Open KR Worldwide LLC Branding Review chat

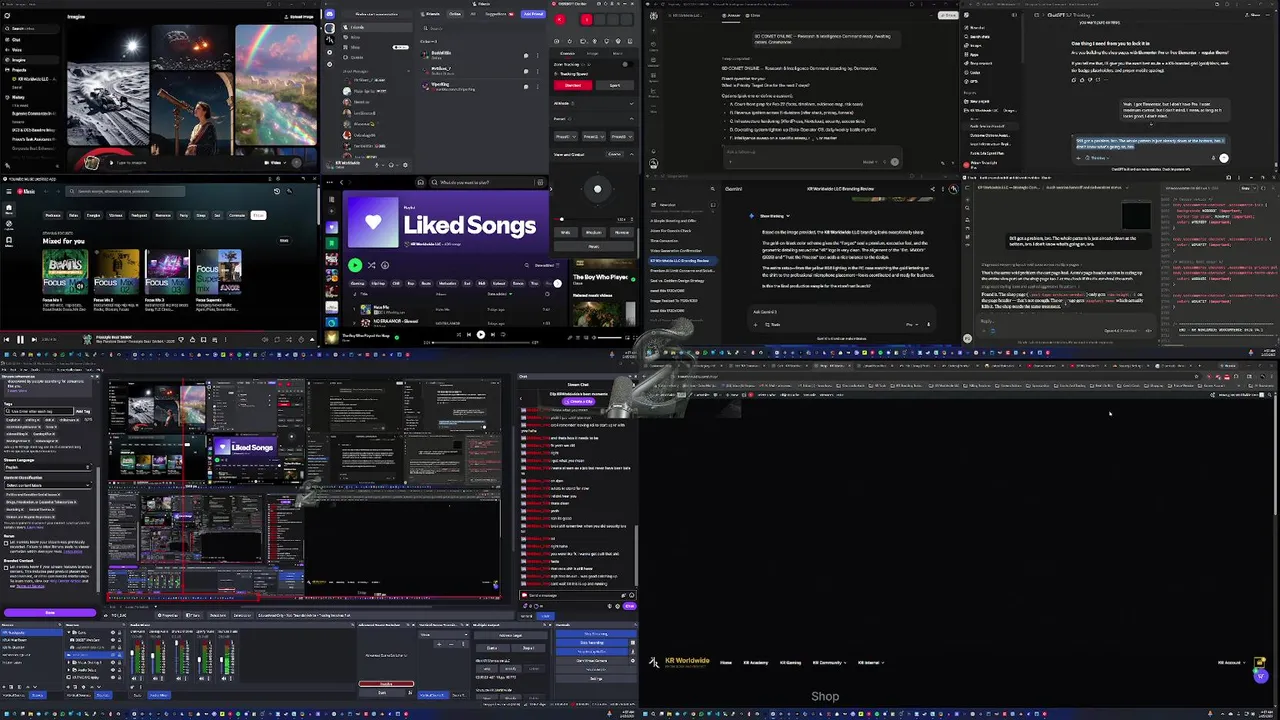pos(683,261)
